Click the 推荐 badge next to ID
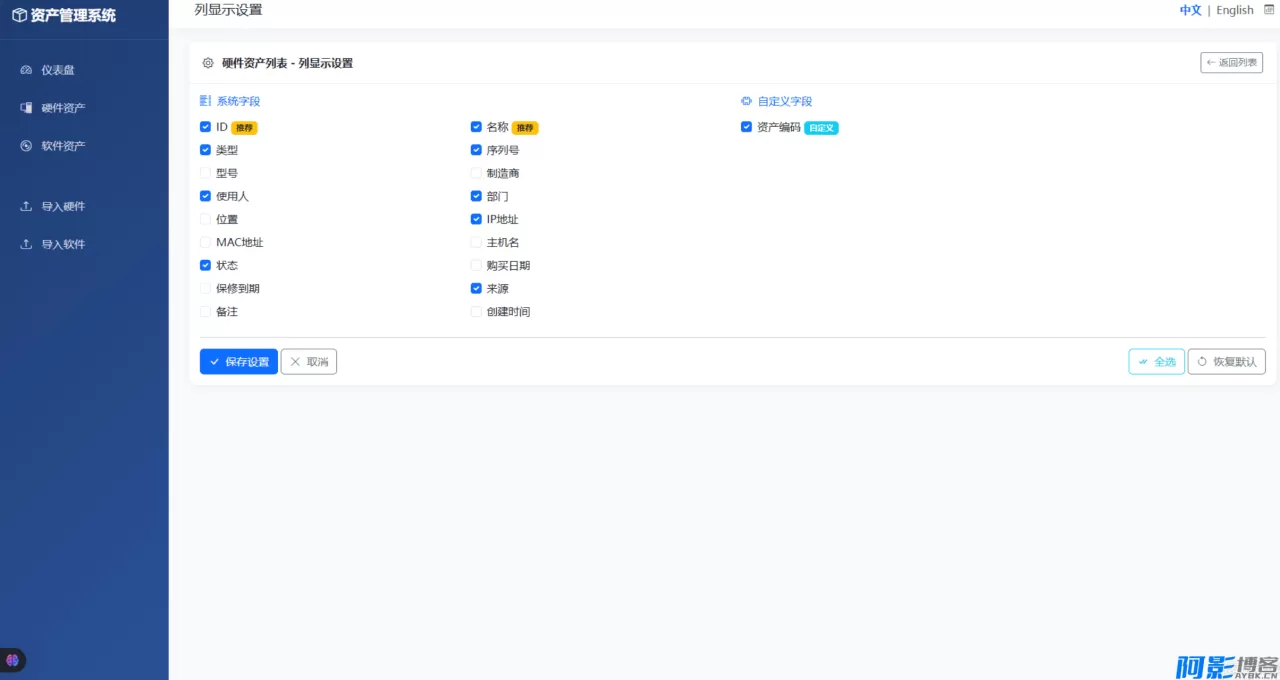This screenshot has height=680, width=1280. (244, 127)
